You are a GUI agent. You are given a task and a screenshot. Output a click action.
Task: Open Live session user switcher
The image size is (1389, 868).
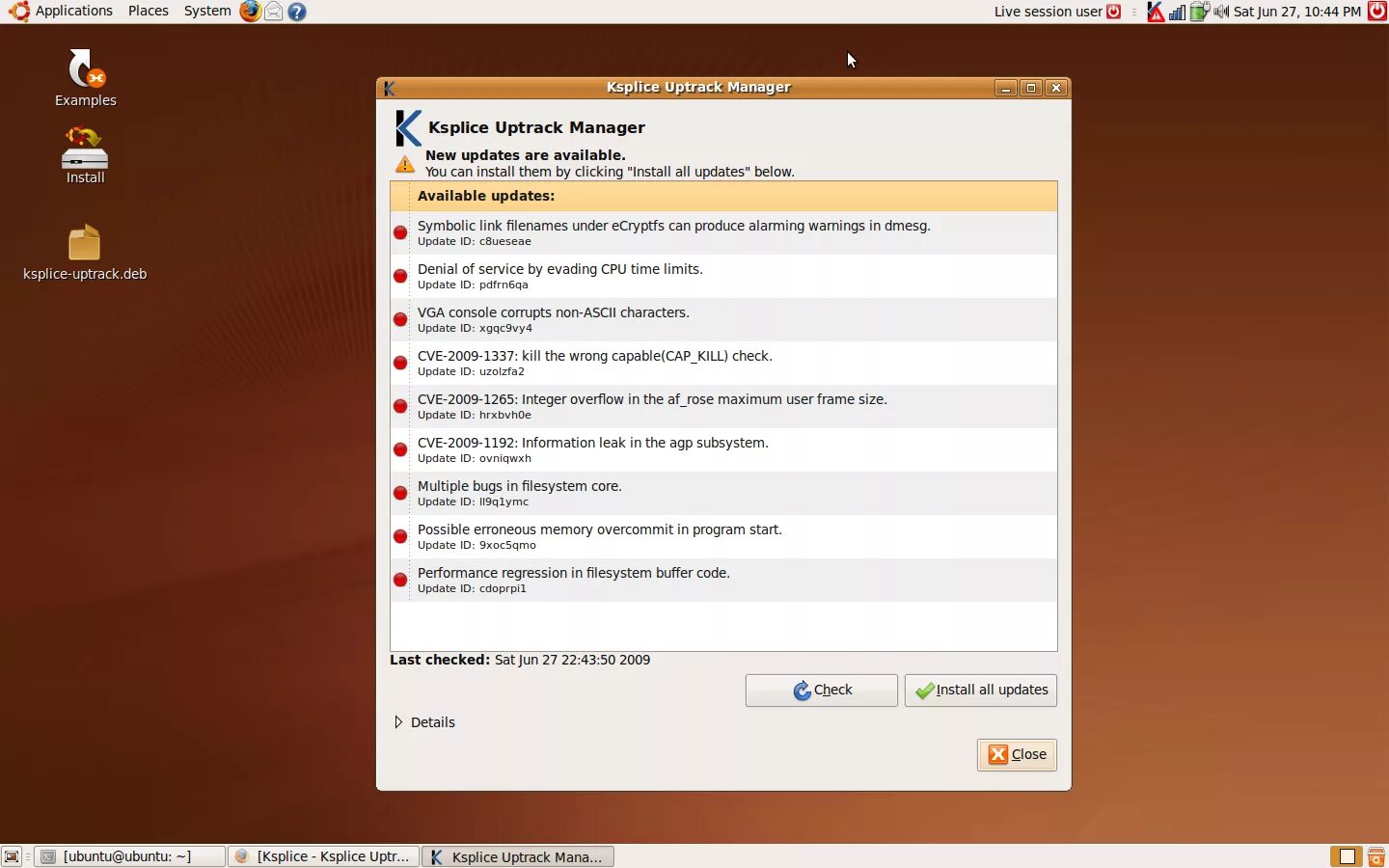(x=1058, y=12)
